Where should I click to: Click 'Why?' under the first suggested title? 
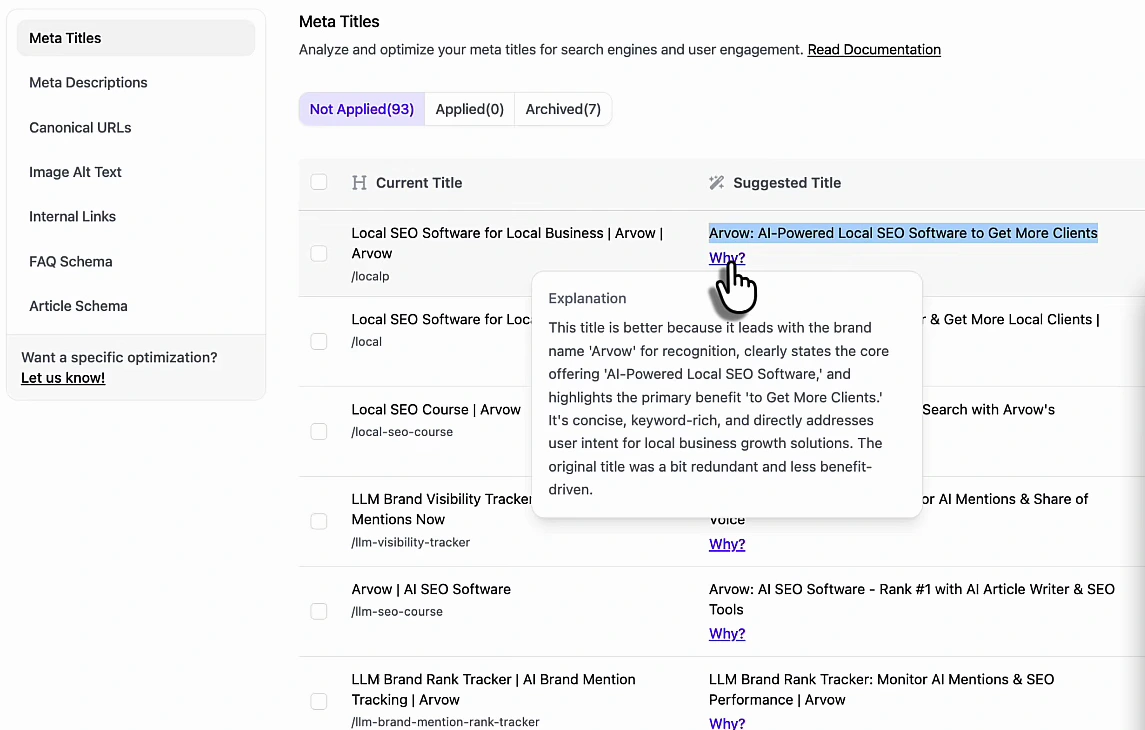click(x=727, y=258)
